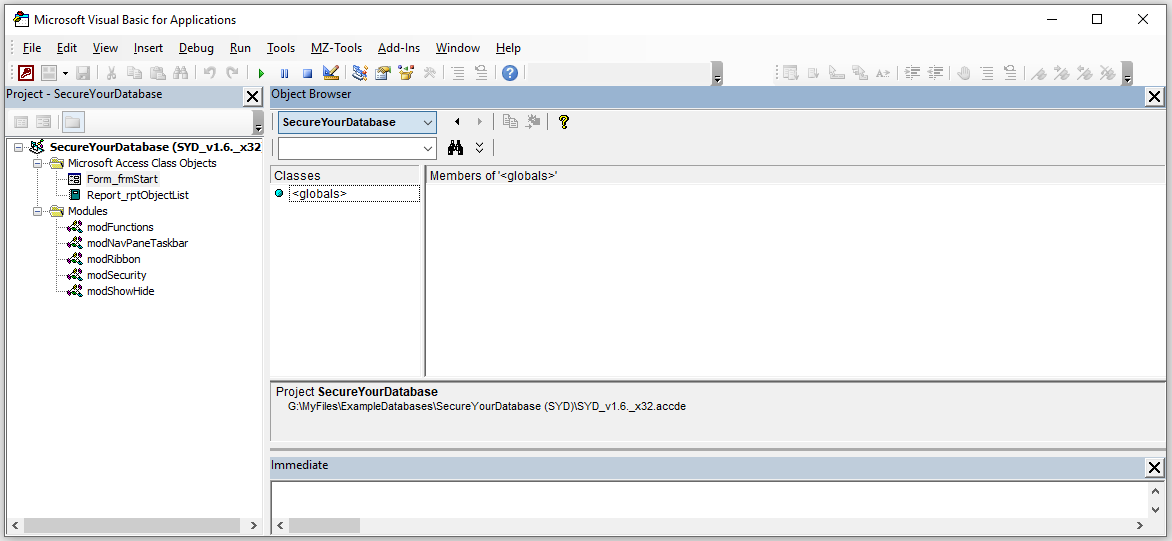Click the Quick Info icon
This screenshot has height=541, width=1172.
[836, 72]
